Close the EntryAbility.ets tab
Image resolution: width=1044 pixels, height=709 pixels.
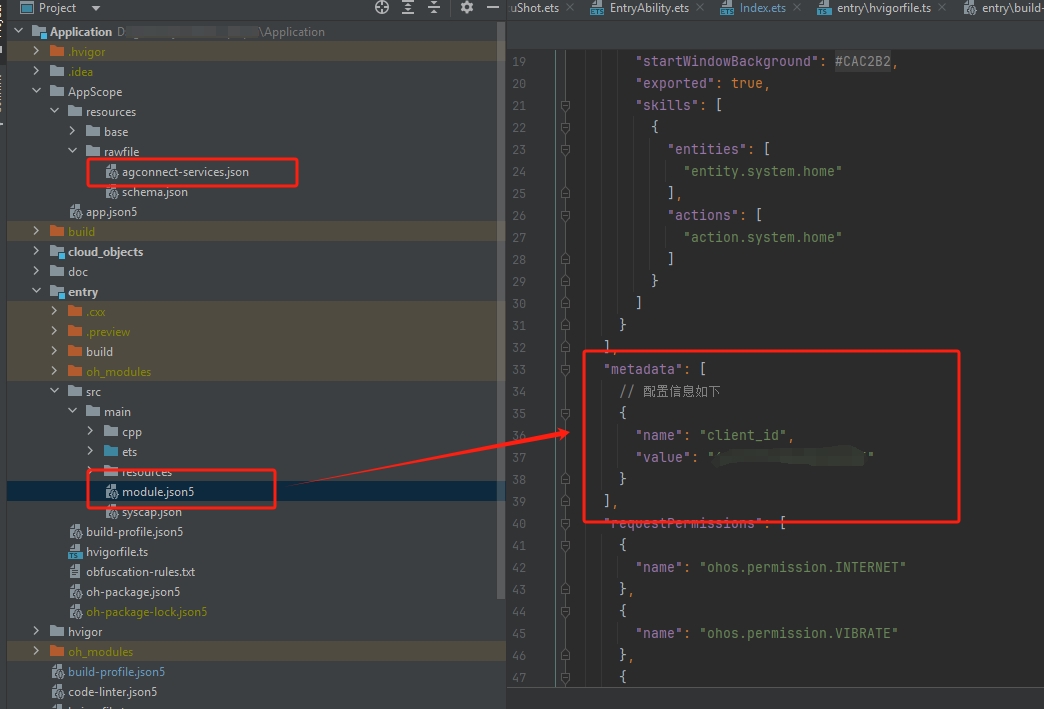coord(700,7)
